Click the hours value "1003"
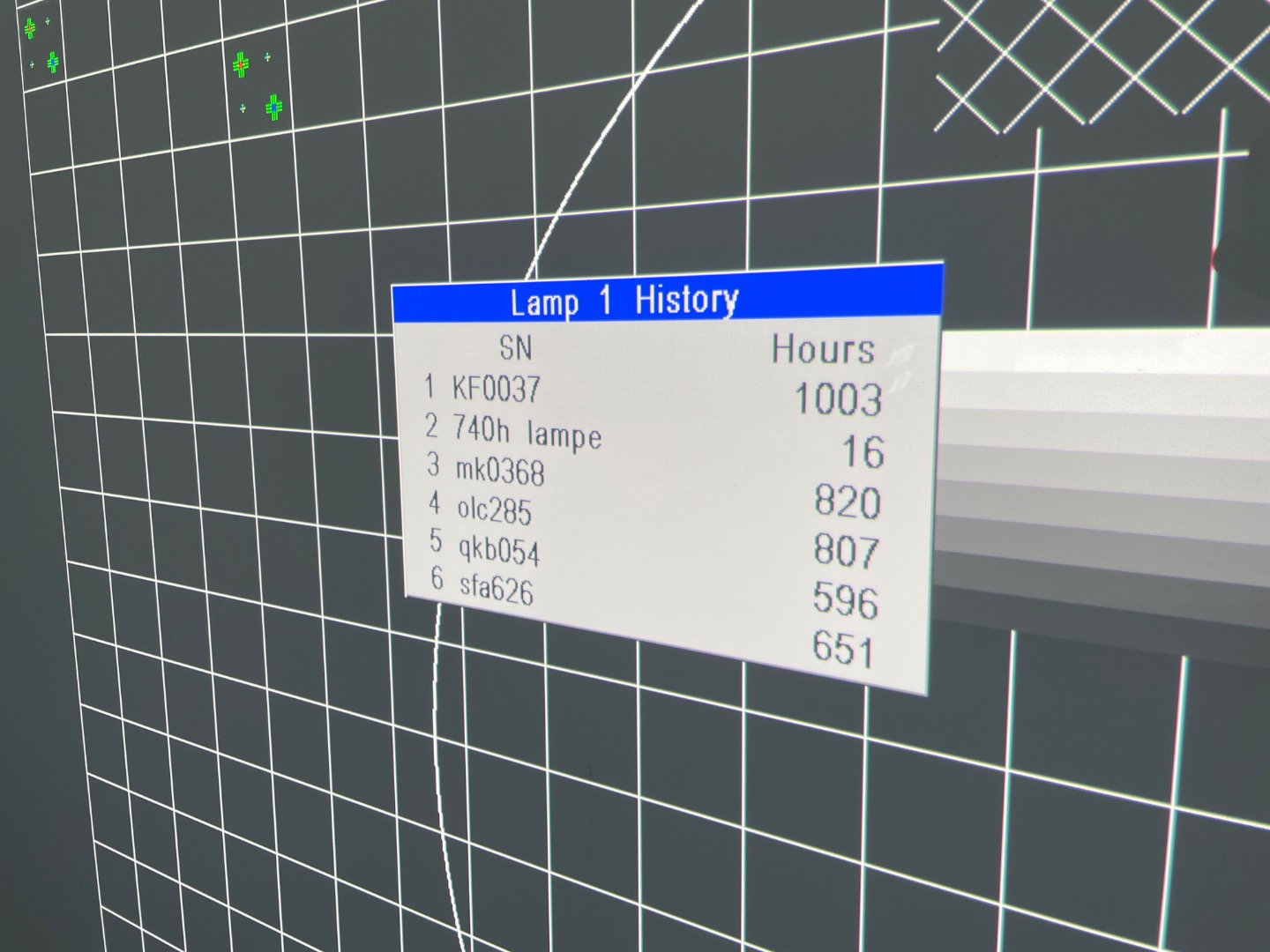Viewport: 1270px width, 952px height. (x=839, y=398)
